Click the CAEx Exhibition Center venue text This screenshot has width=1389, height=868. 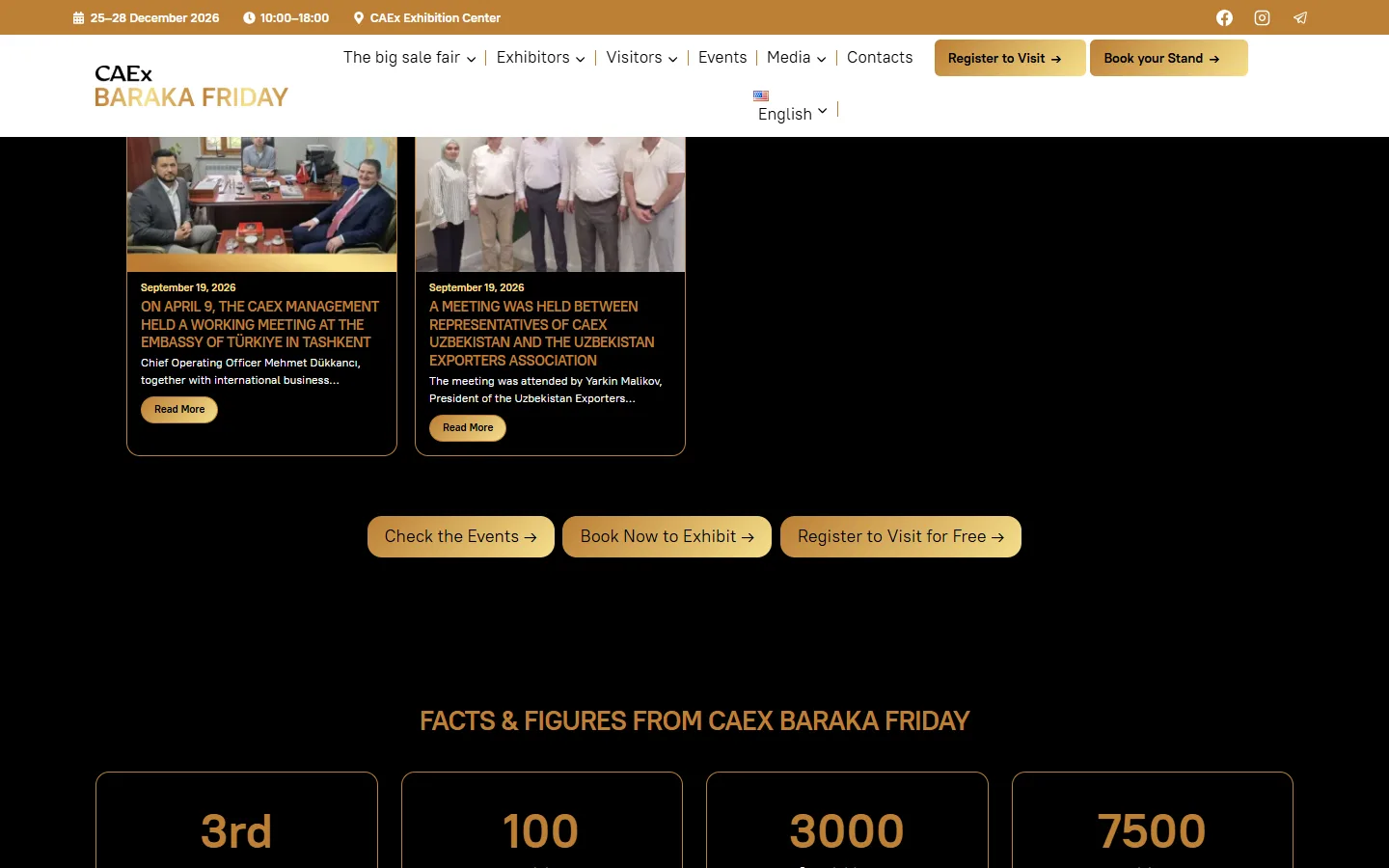point(435,17)
